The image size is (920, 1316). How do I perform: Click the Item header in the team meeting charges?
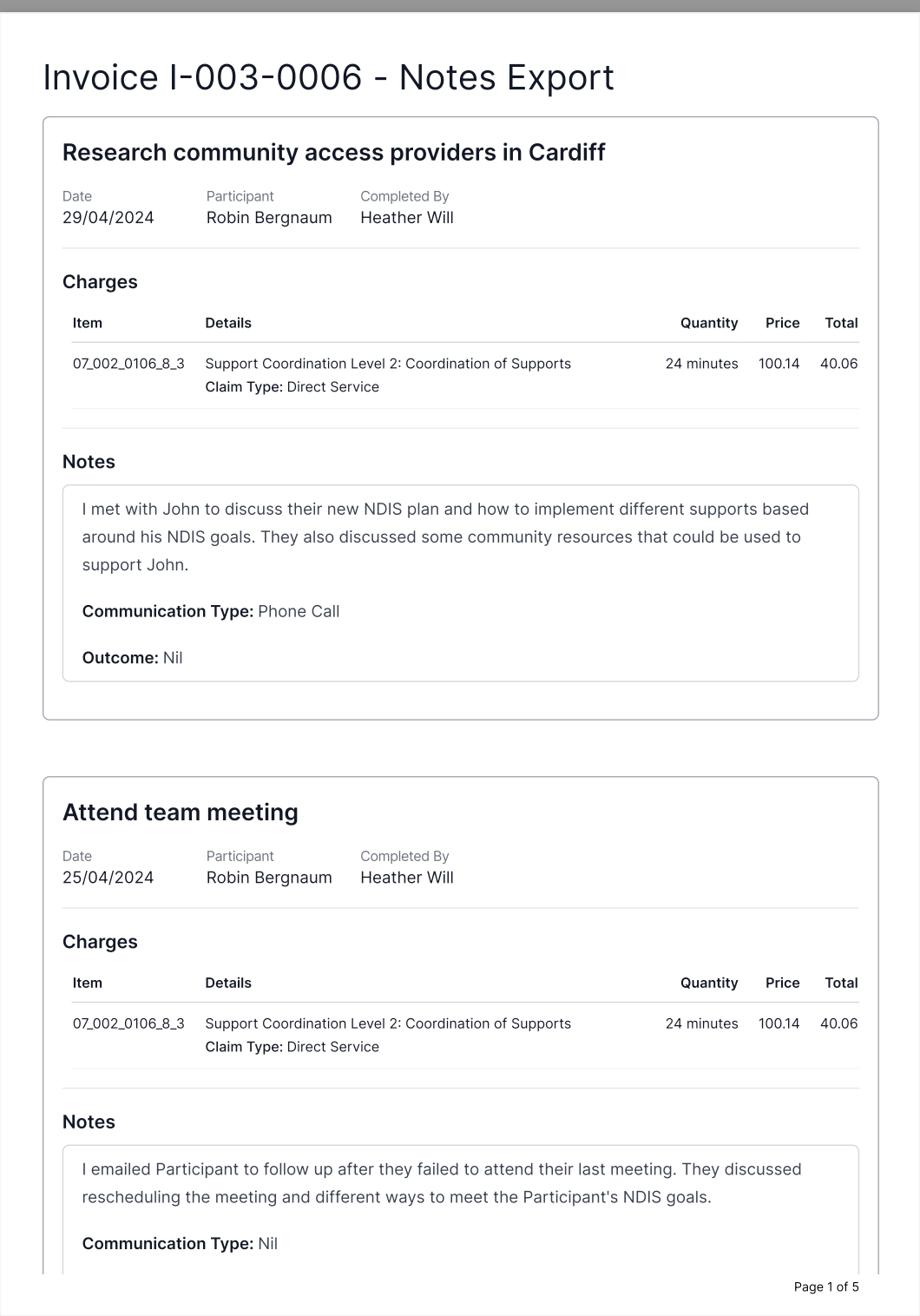pyautogui.click(x=88, y=983)
